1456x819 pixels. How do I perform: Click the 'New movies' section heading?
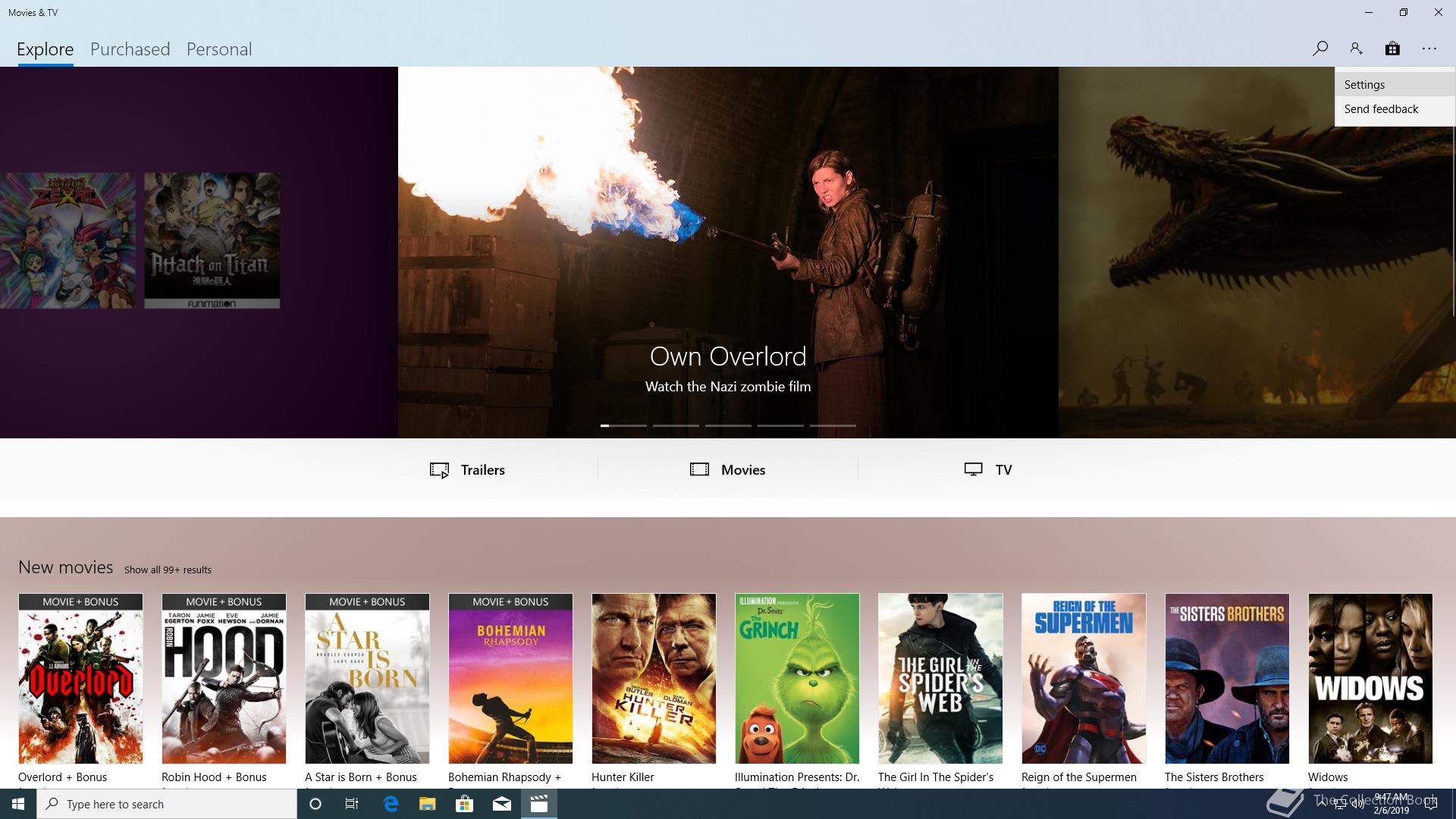pyautogui.click(x=66, y=567)
